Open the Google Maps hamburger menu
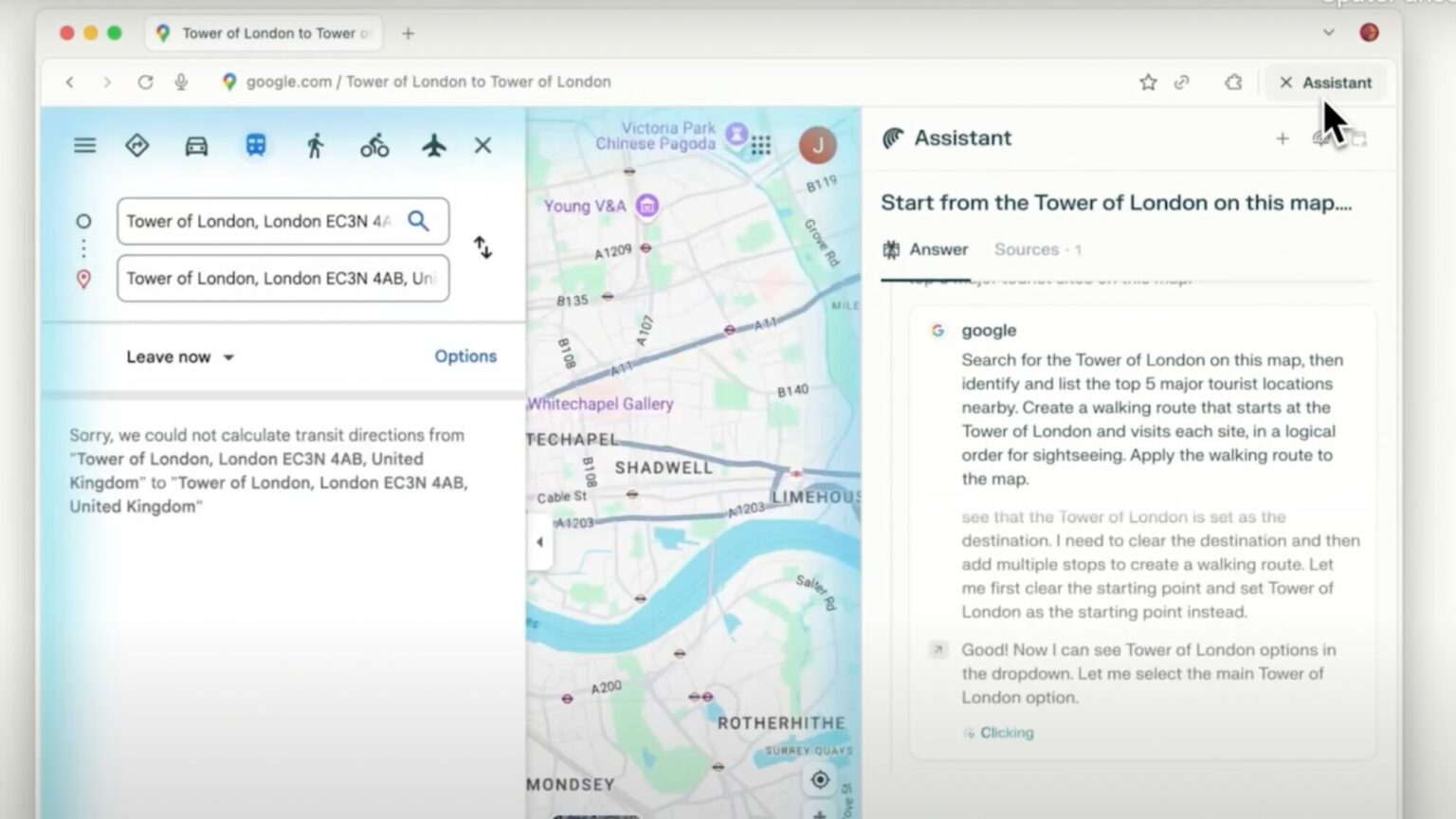This screenshot has height=819, width=1456. pos(85,146)
